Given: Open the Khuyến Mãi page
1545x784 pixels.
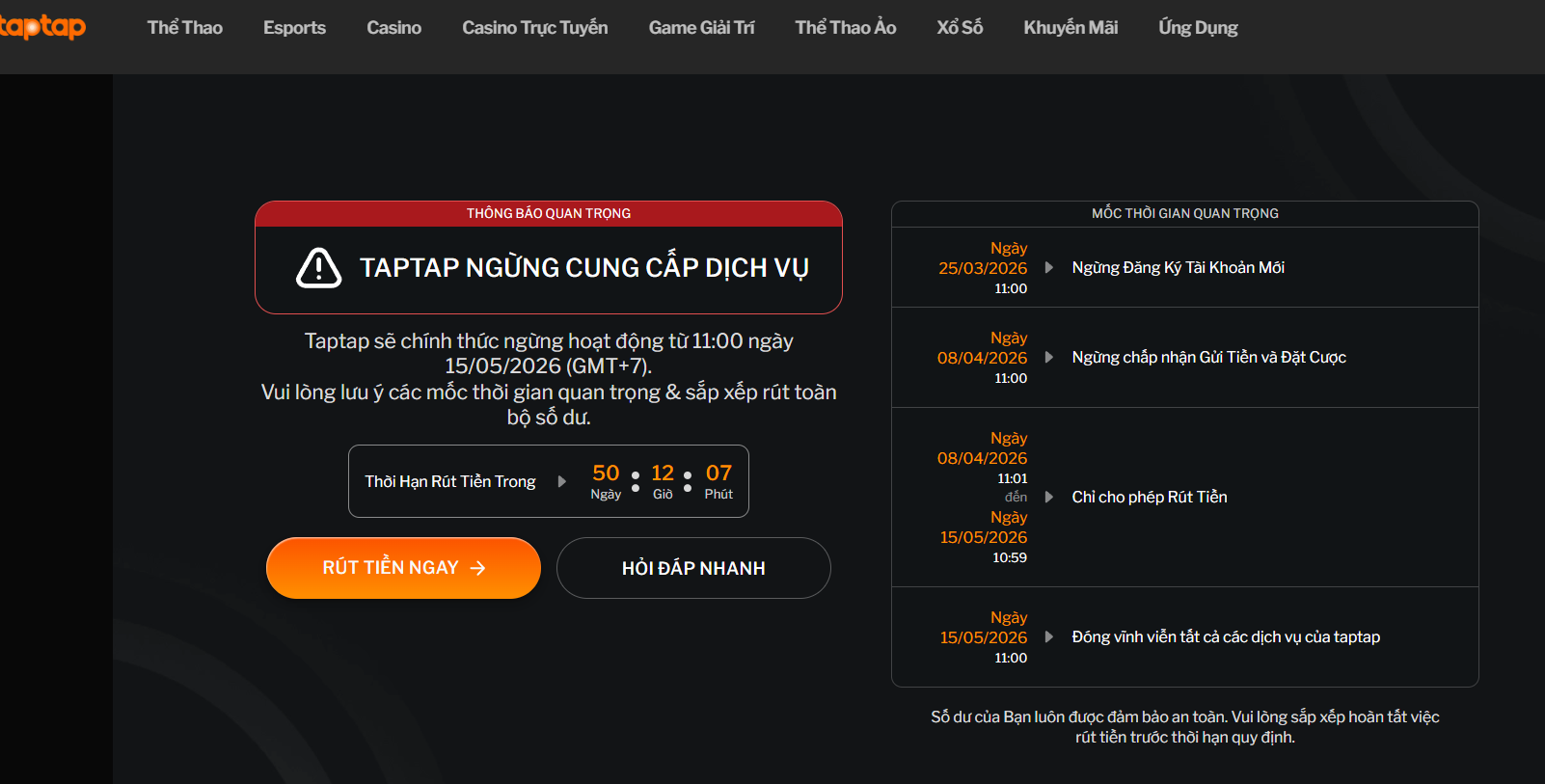Looking at the screenshot, I should [x=1071, y=28].
